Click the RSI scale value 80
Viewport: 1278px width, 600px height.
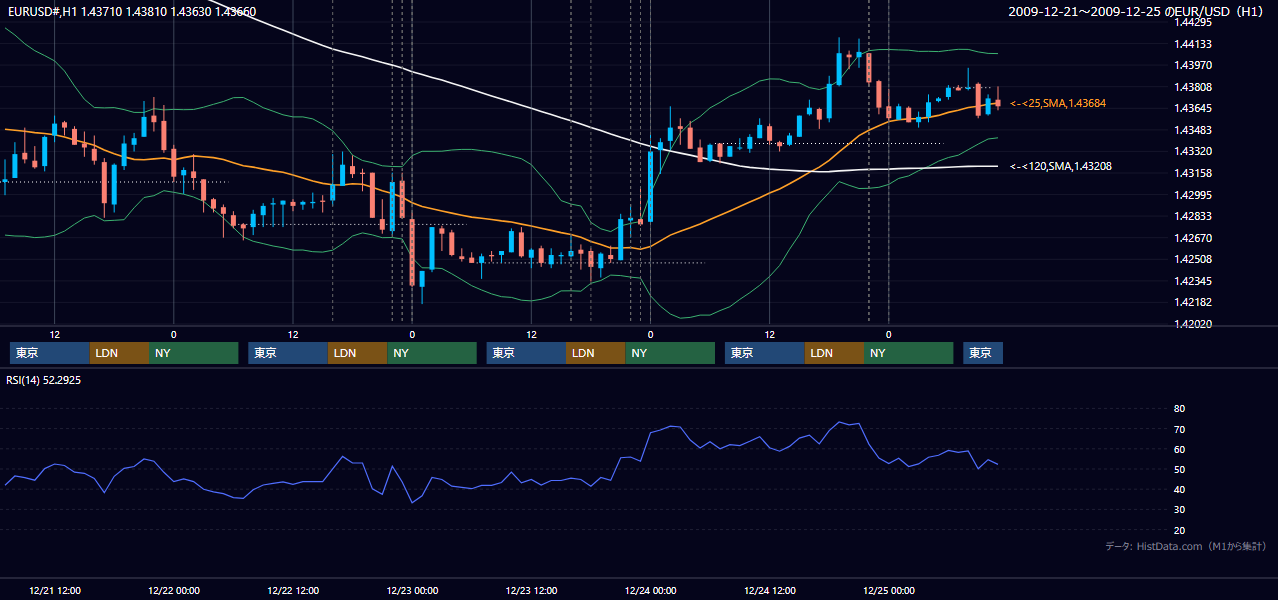pos(1179,409)
